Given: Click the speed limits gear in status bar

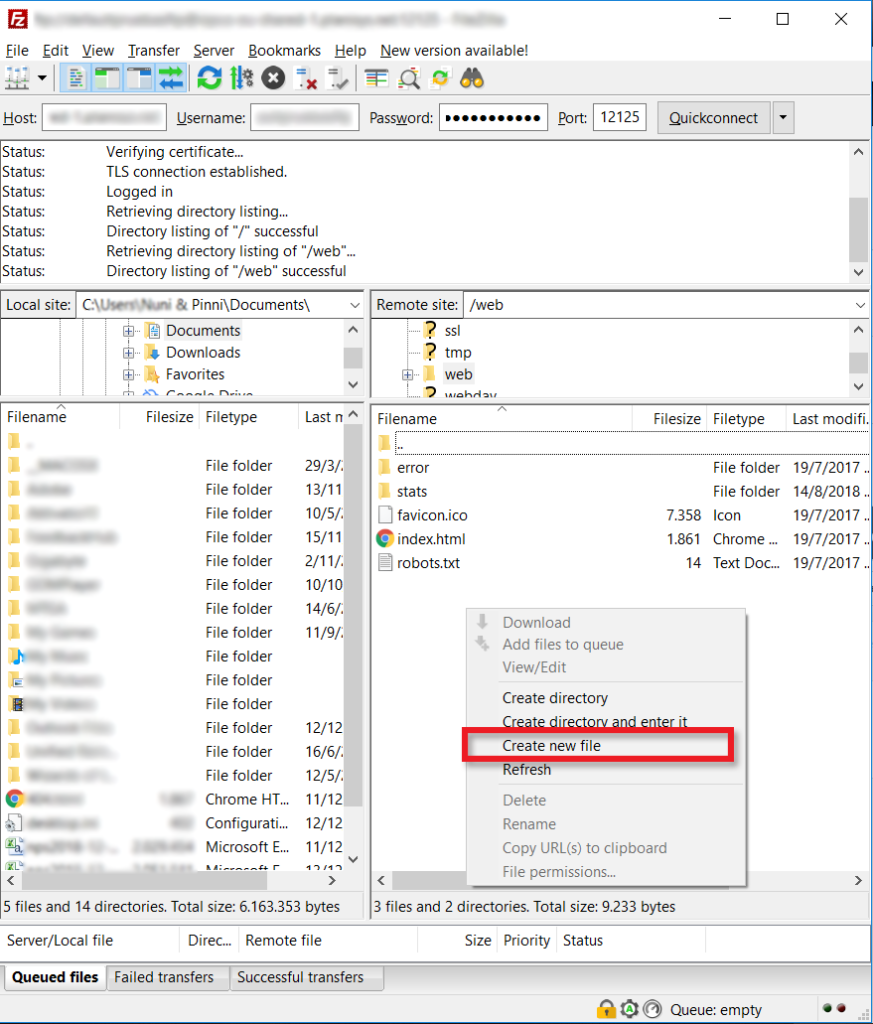Looking at the screenshot, I should tap(628, 1010).
